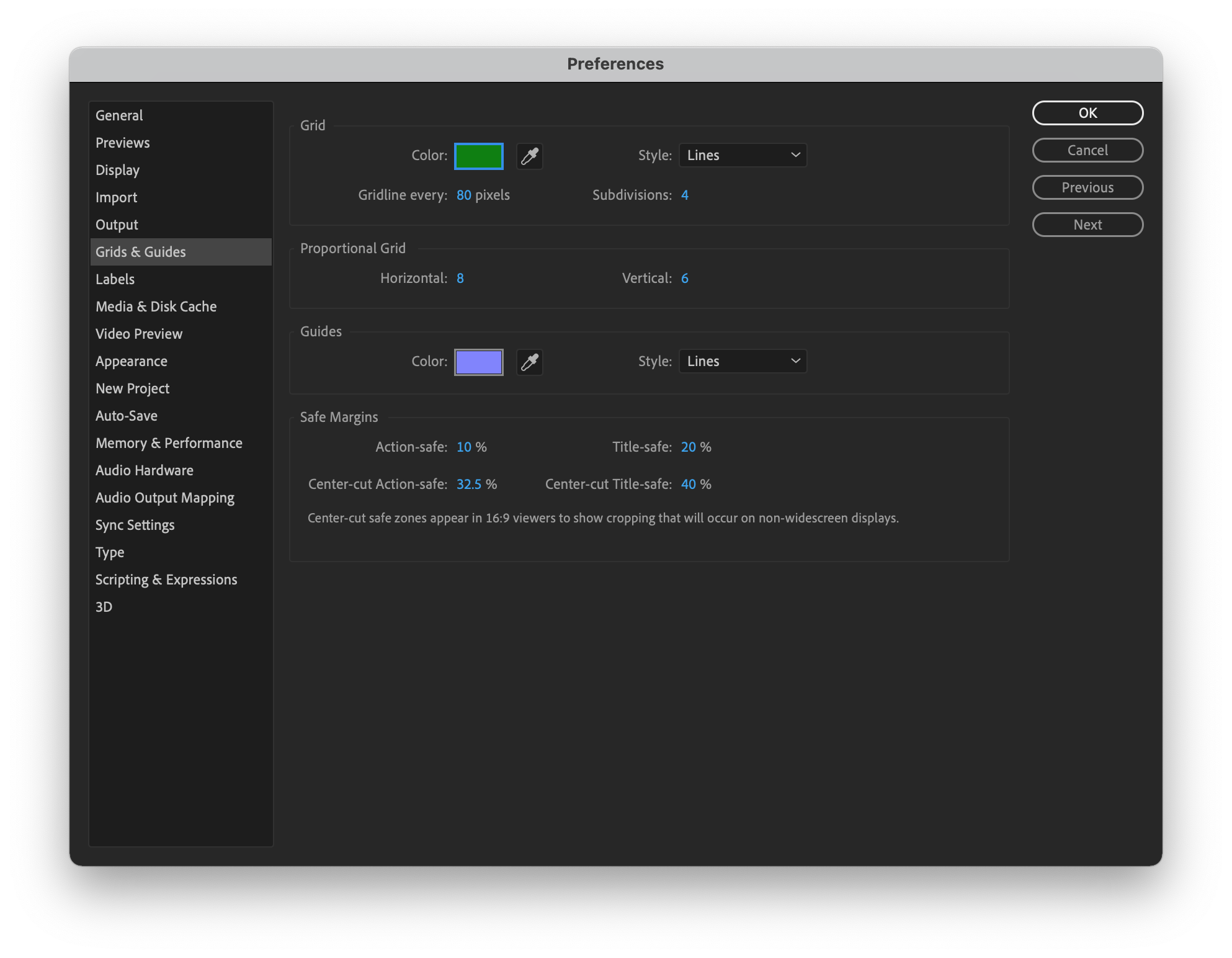This screenshot has width=1232, height=958.
Task: Edit Center-cut Title-safe 40 value
Action: click(x=688, y=484)
